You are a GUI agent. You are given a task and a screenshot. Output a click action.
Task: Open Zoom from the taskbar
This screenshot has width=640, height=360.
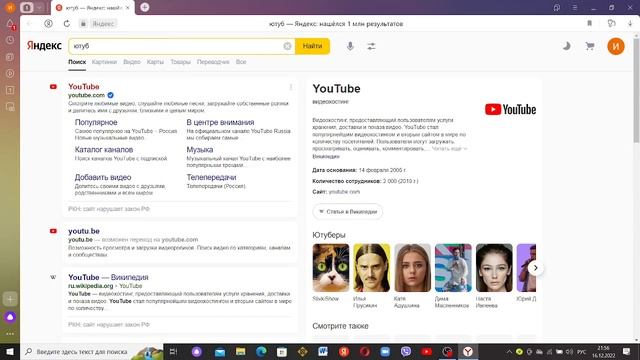(385, 351)
